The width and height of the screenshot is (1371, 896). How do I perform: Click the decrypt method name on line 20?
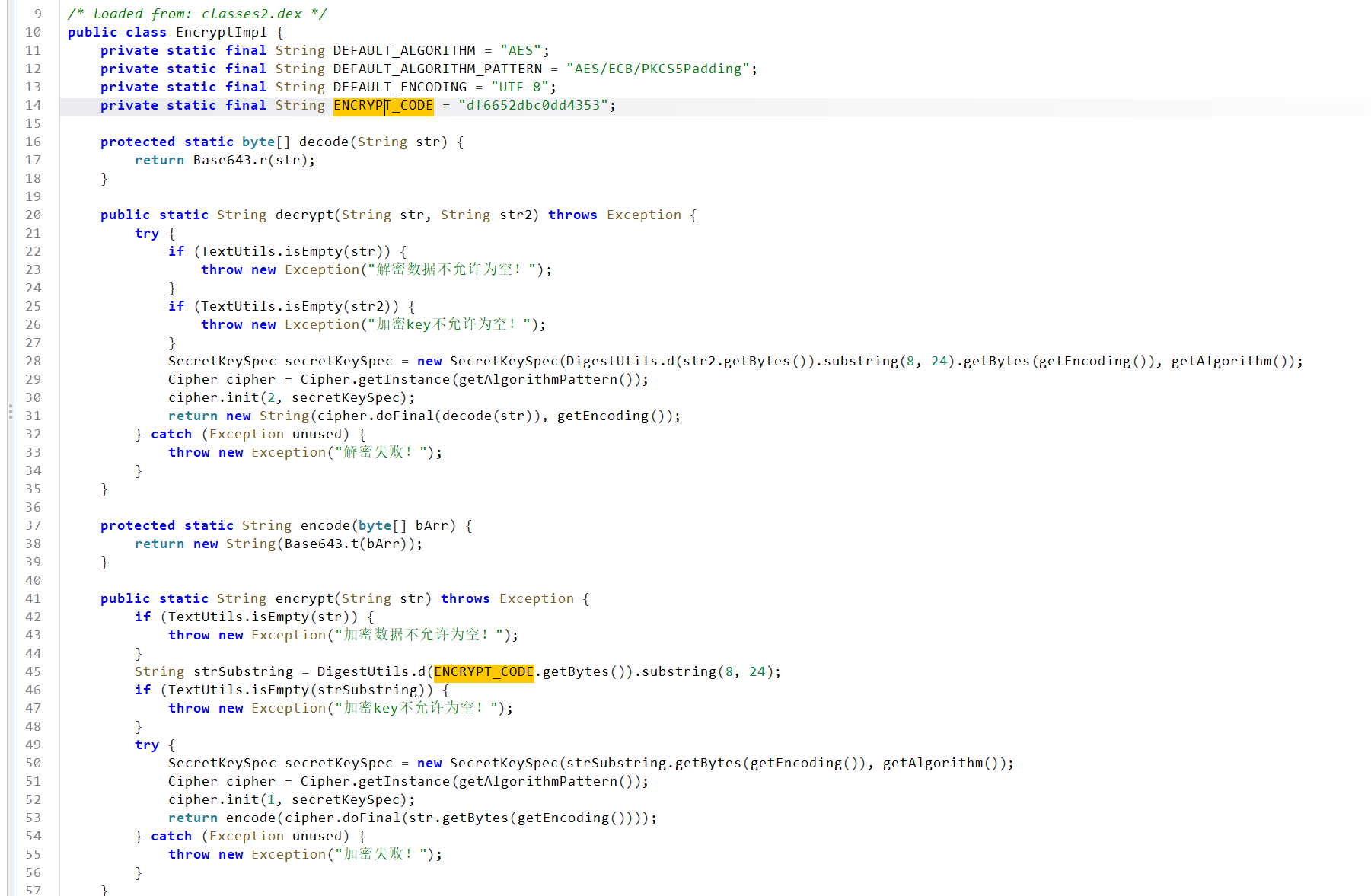click(304, 215)
